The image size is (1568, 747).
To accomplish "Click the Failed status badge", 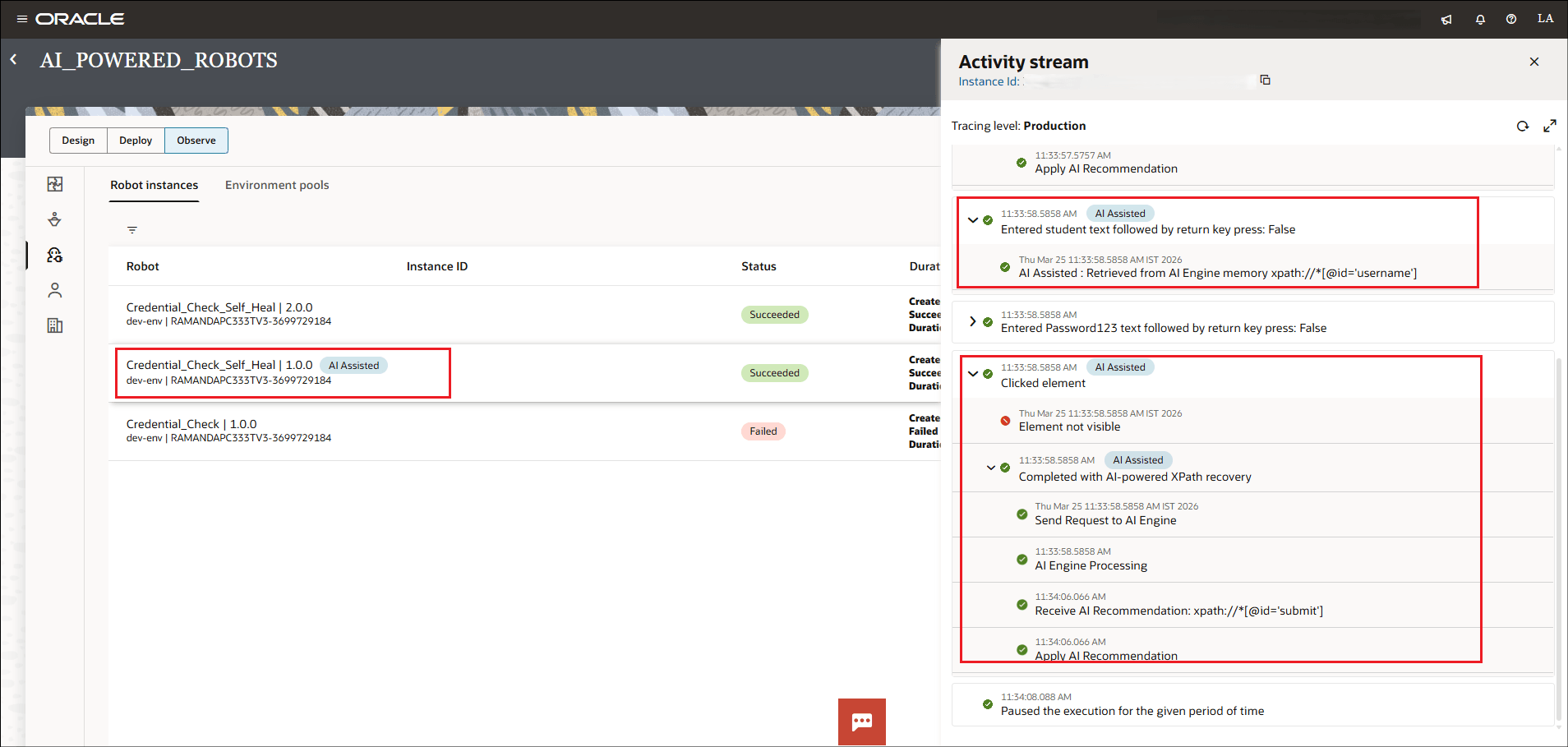I will pos(763,431).
